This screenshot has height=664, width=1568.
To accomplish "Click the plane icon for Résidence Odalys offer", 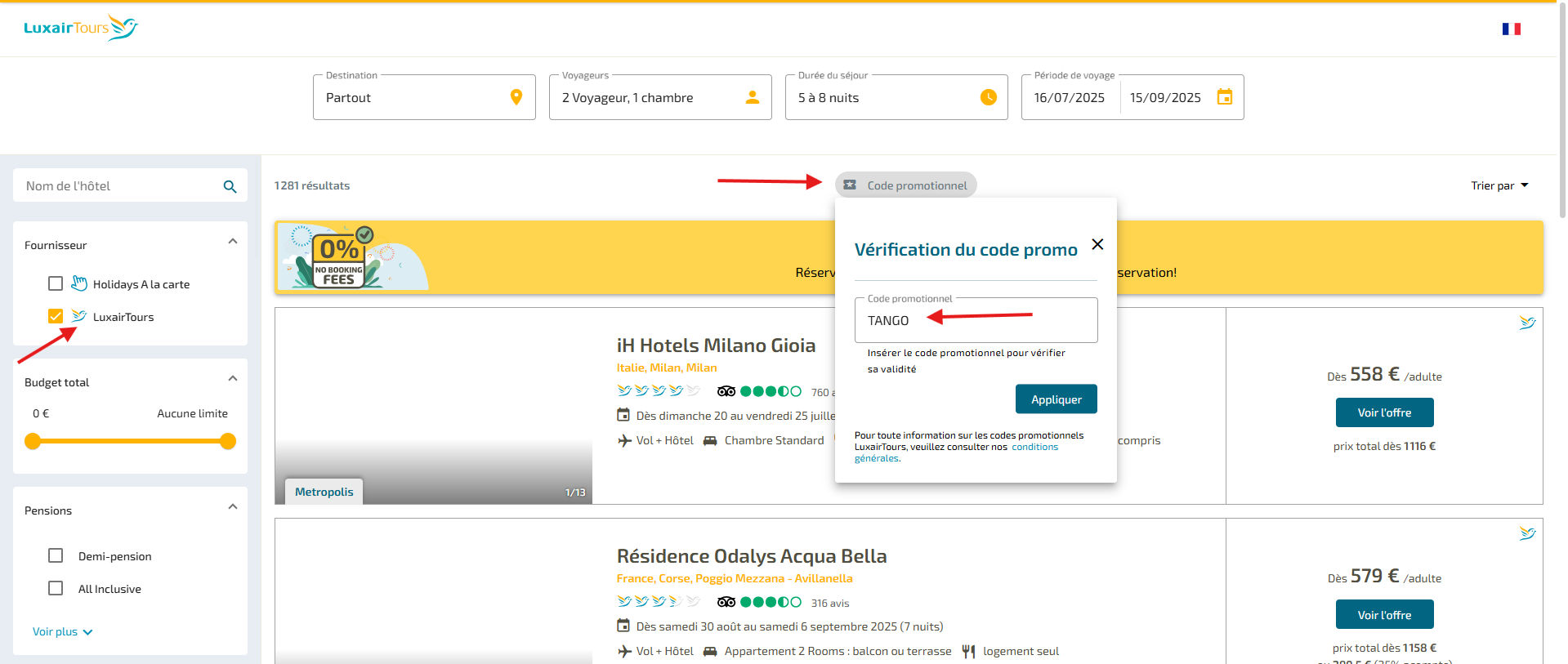I will [624, 651].
